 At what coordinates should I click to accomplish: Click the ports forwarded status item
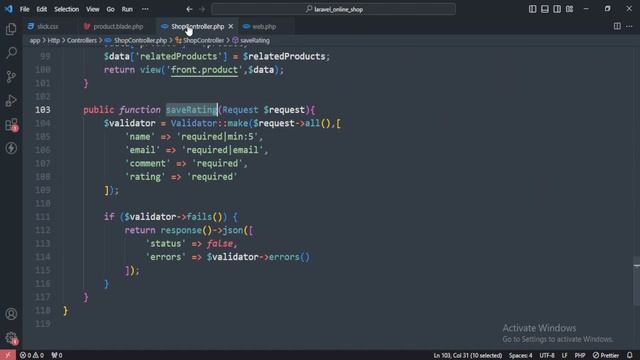coord(57,355)
